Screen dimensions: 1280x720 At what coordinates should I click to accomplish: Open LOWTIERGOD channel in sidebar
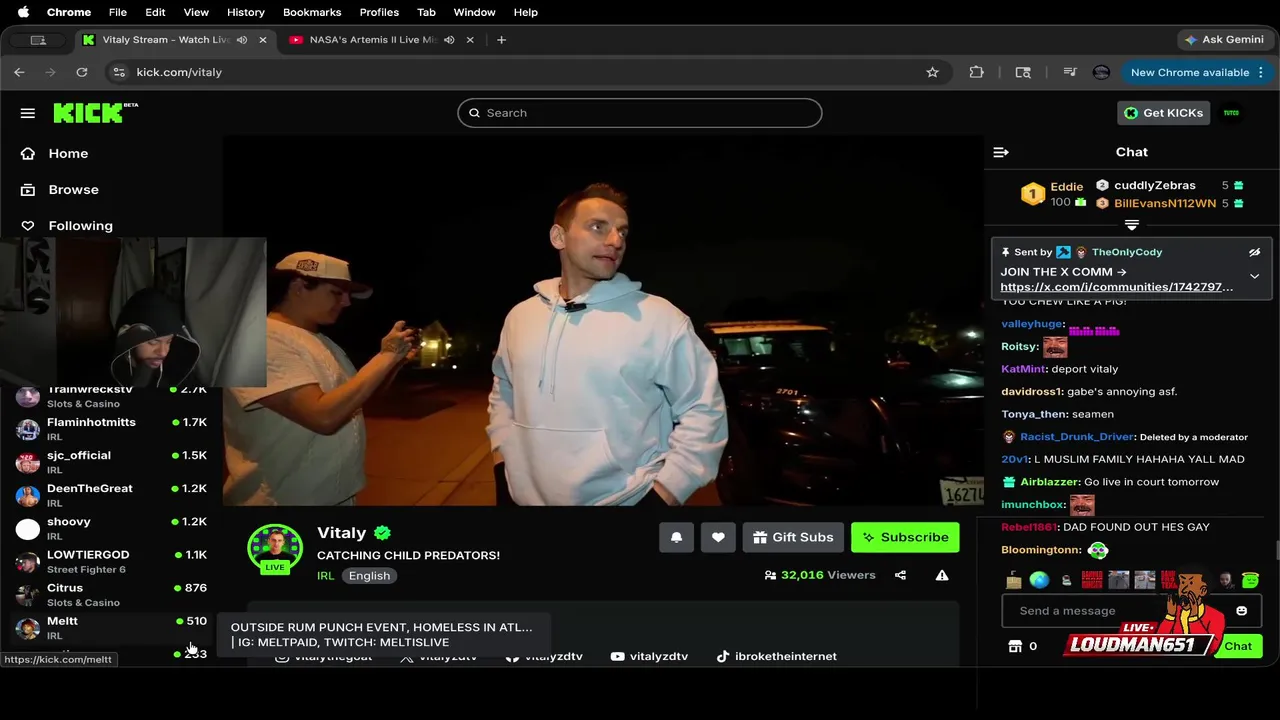click(x=112, y=561)
